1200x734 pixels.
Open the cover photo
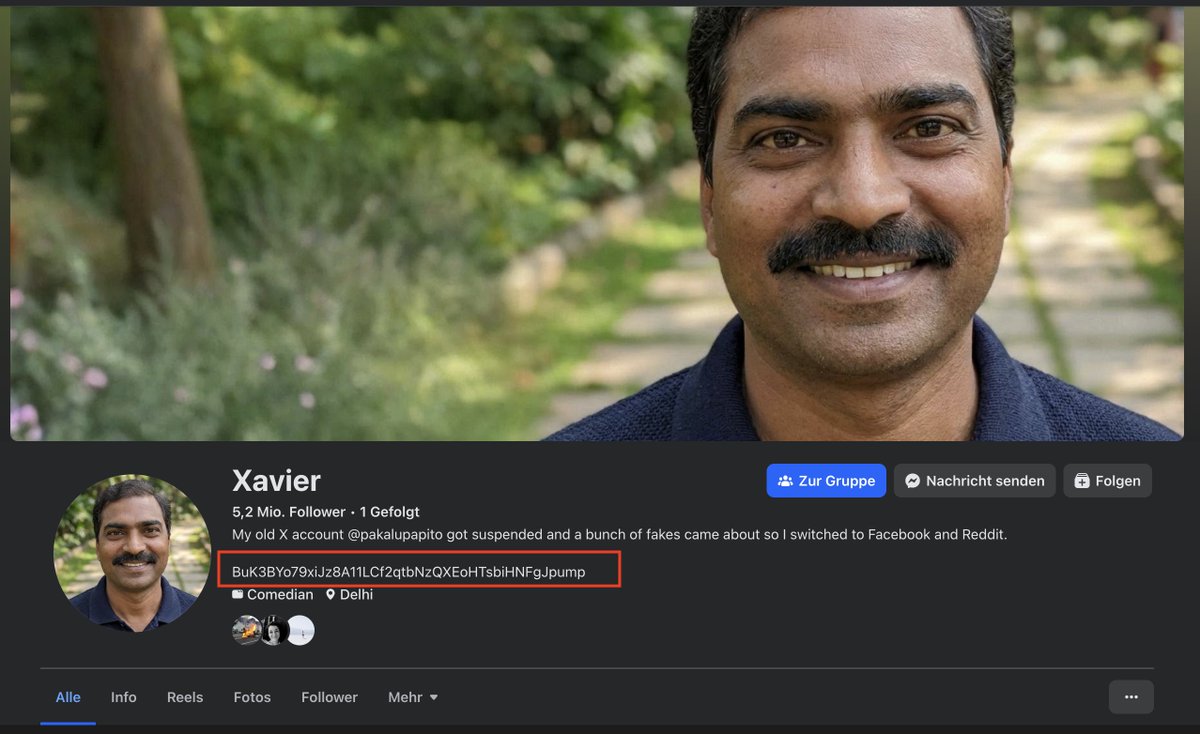coord(597,222)
